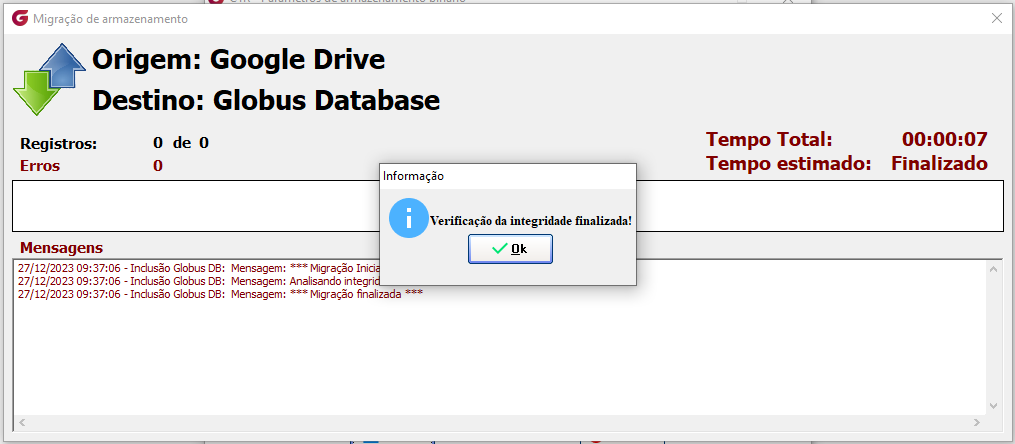Click the Tempo Total value 00:00:07

[944, 139]
